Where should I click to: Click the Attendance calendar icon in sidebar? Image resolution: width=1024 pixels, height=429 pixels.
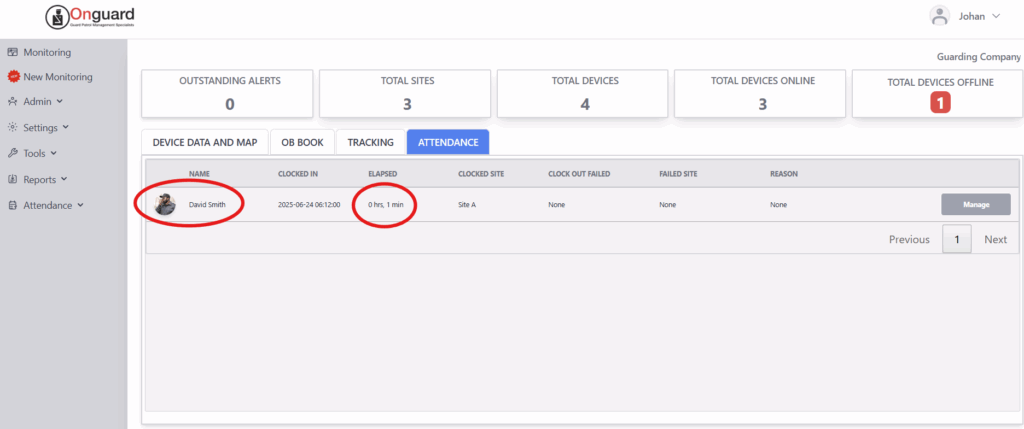click(12, 205)
